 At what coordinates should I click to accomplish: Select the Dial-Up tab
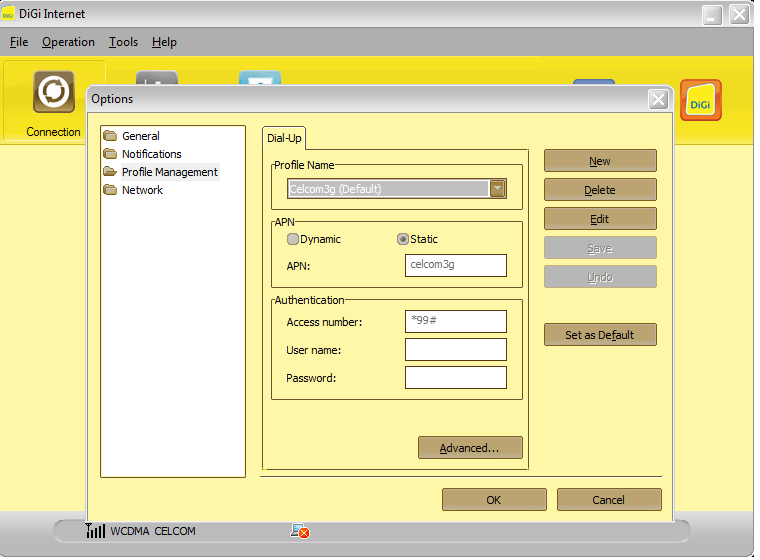point(284,138)
